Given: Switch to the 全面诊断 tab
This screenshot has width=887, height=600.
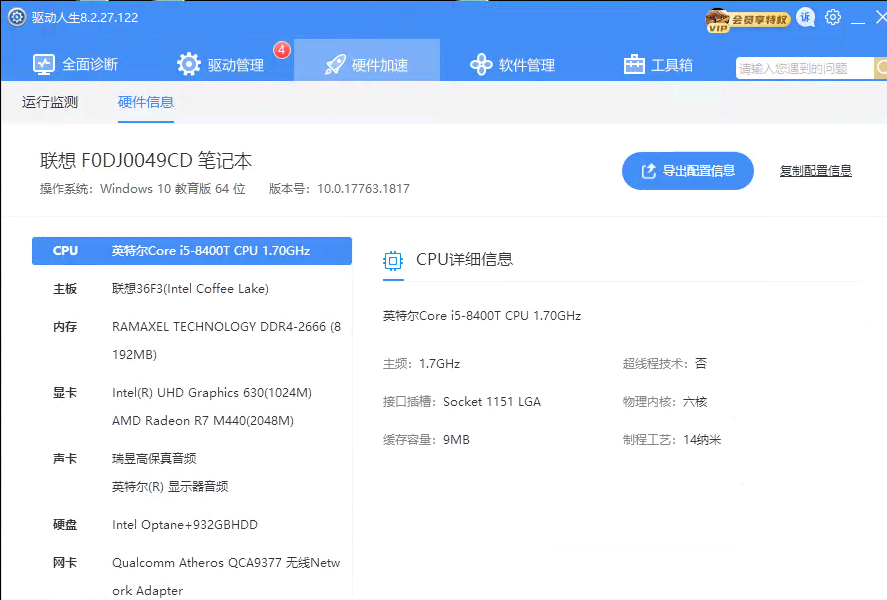Looking at the screenshot, I should pos(75,64).
